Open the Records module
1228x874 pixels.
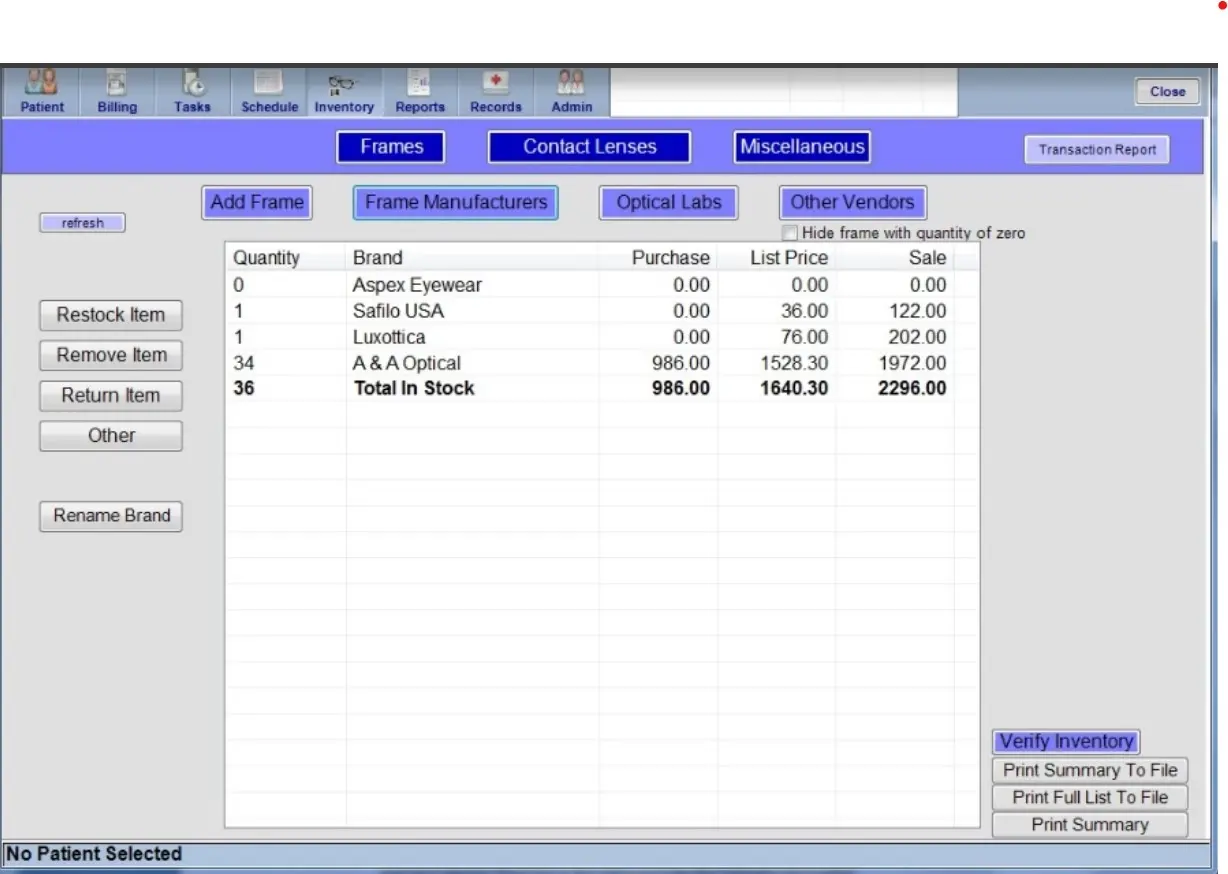coord(495,91)
